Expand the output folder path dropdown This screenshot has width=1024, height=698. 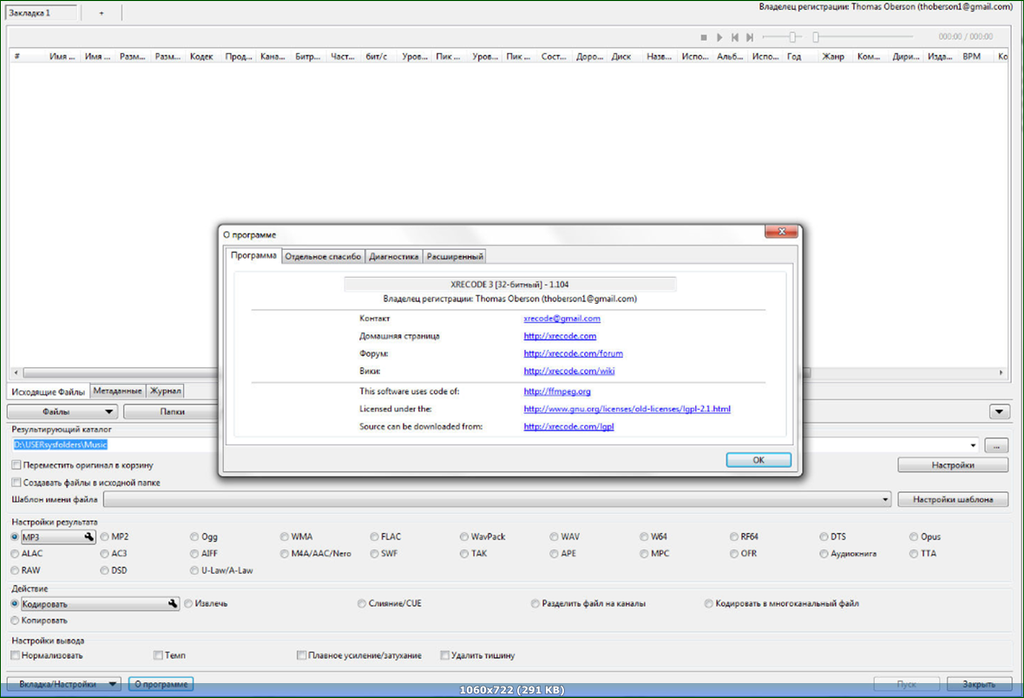pos(973,445)
